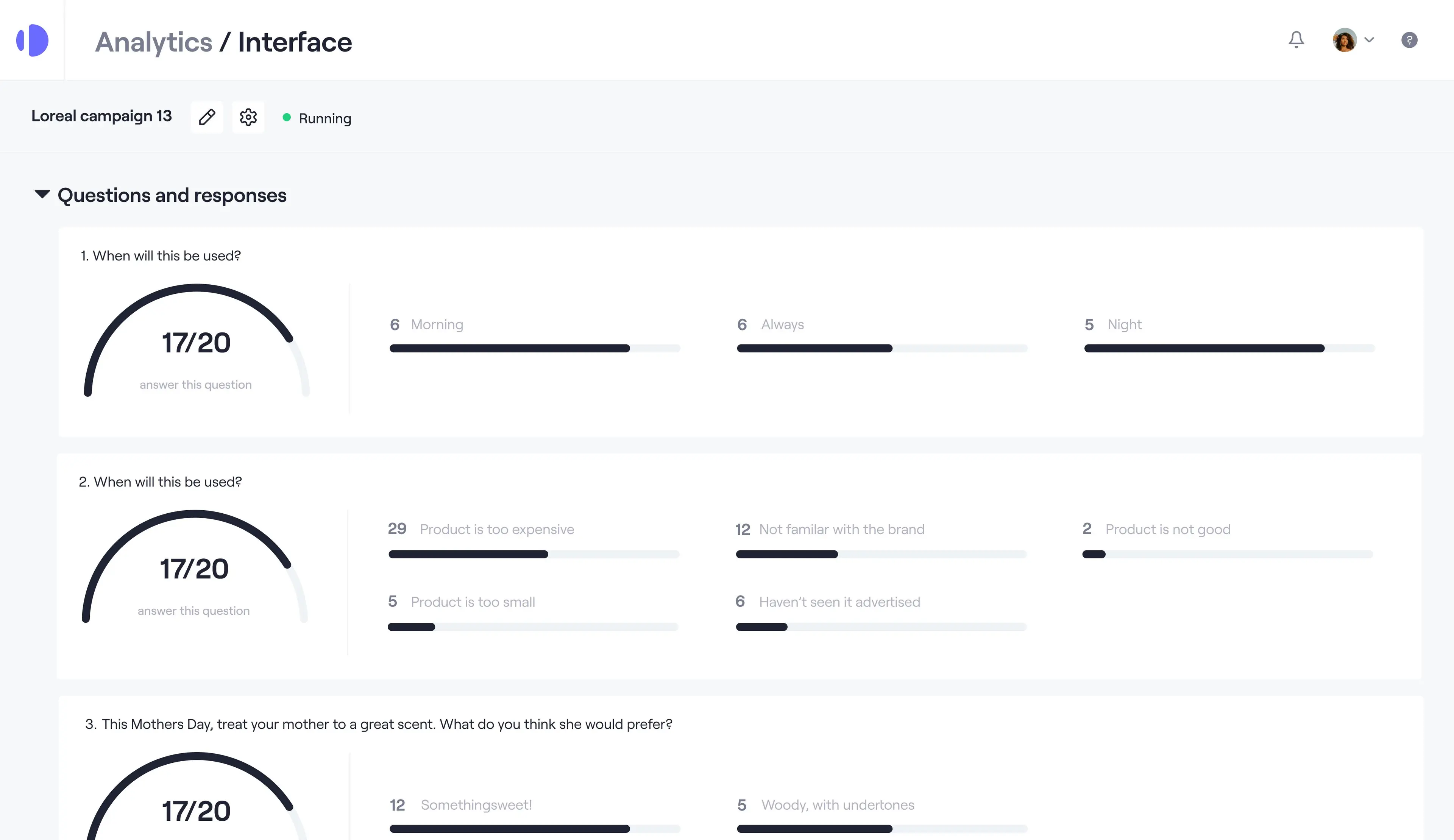The width and height of the screenshot is (1454, 840).
Task: Expand the account dropdown chevron
Action: coord(1369,40)
